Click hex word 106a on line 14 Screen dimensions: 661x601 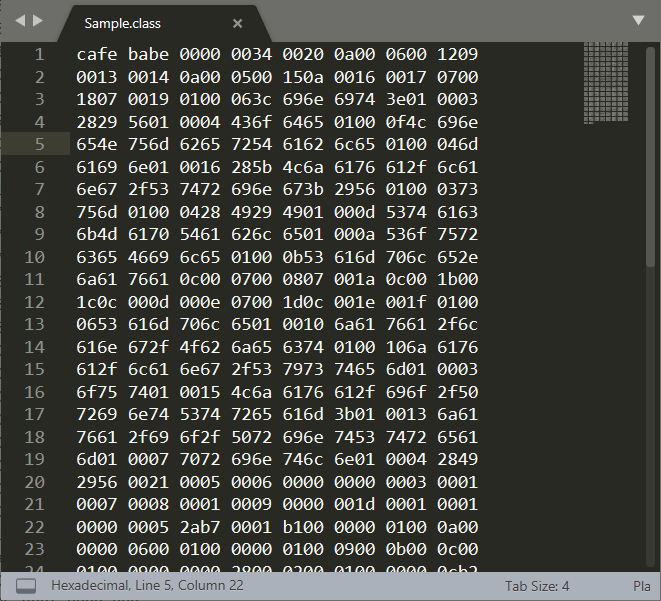pos(406,347)
